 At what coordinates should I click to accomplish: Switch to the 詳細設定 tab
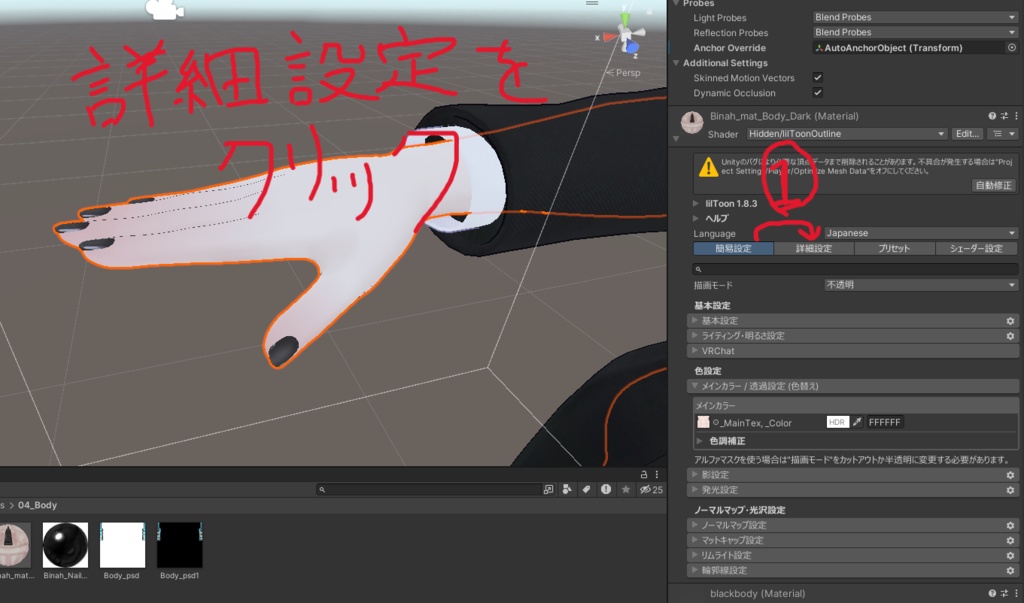(814, 248)
